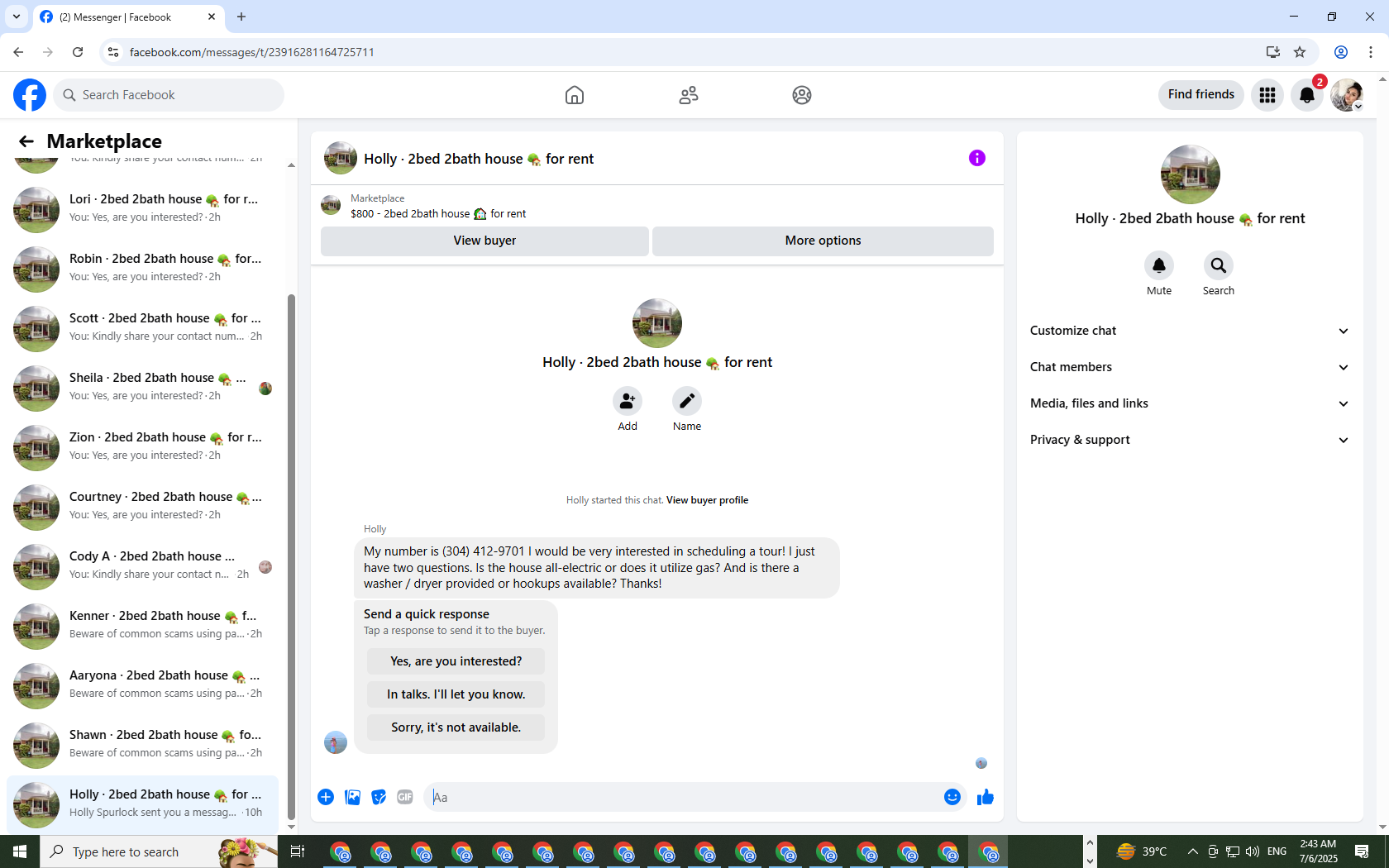Click the View buyer button
This screenshot has height=868, width=1389.
(x=484, y=241)
